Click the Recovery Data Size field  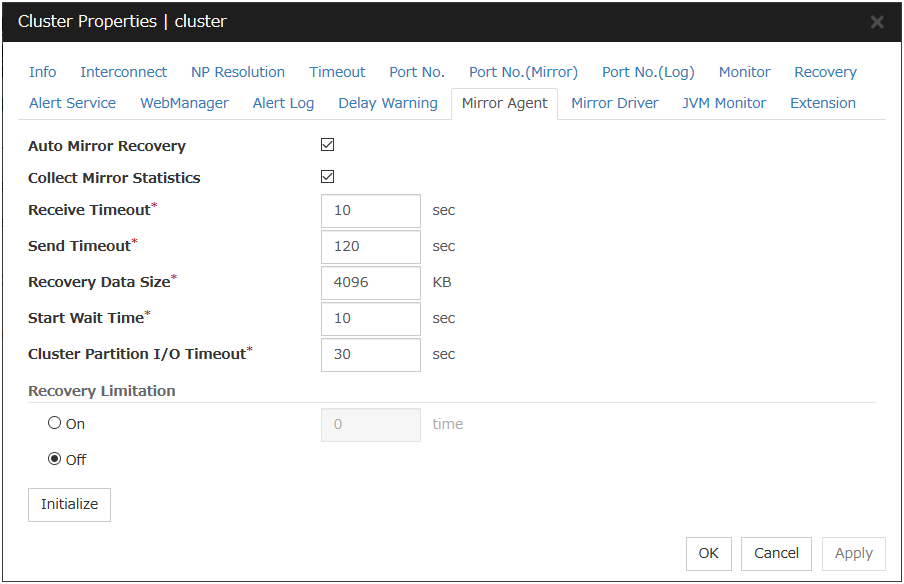[371, 283]
